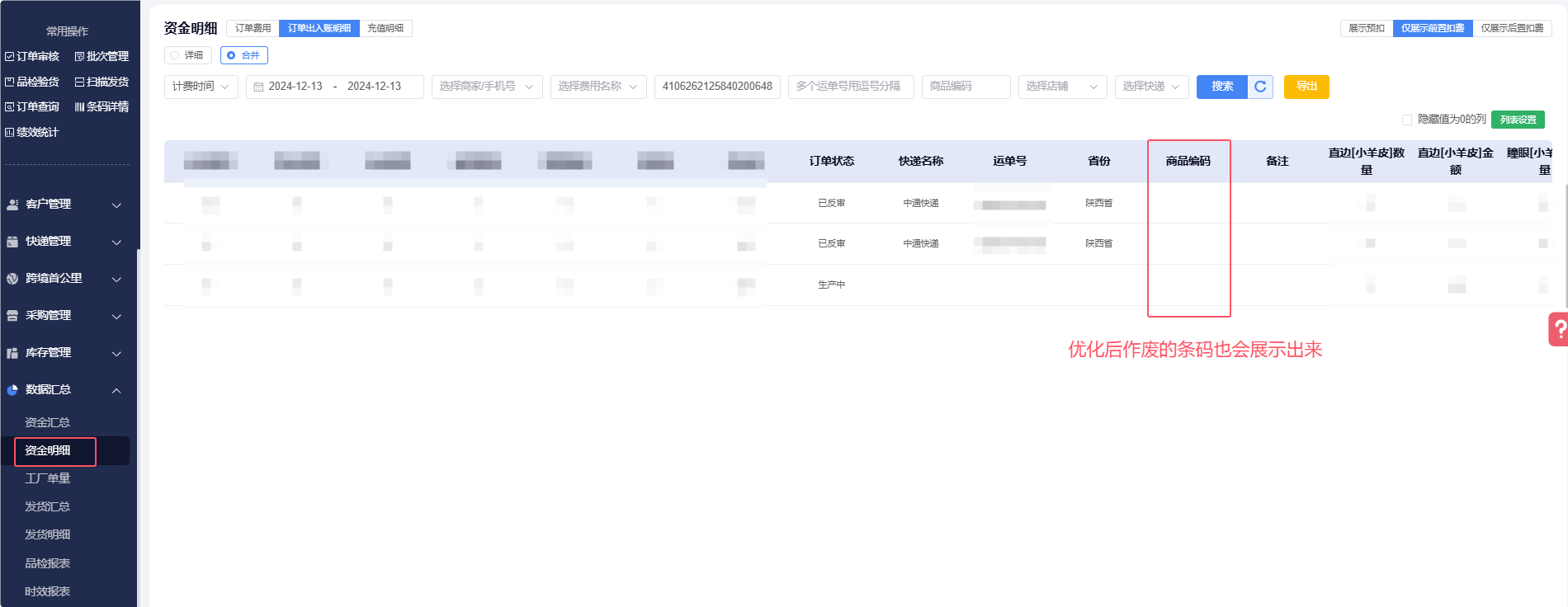This screenshot has width=1568, height=607.
Task: Click the page vertical scrollbar
Action: point(1565,247)
